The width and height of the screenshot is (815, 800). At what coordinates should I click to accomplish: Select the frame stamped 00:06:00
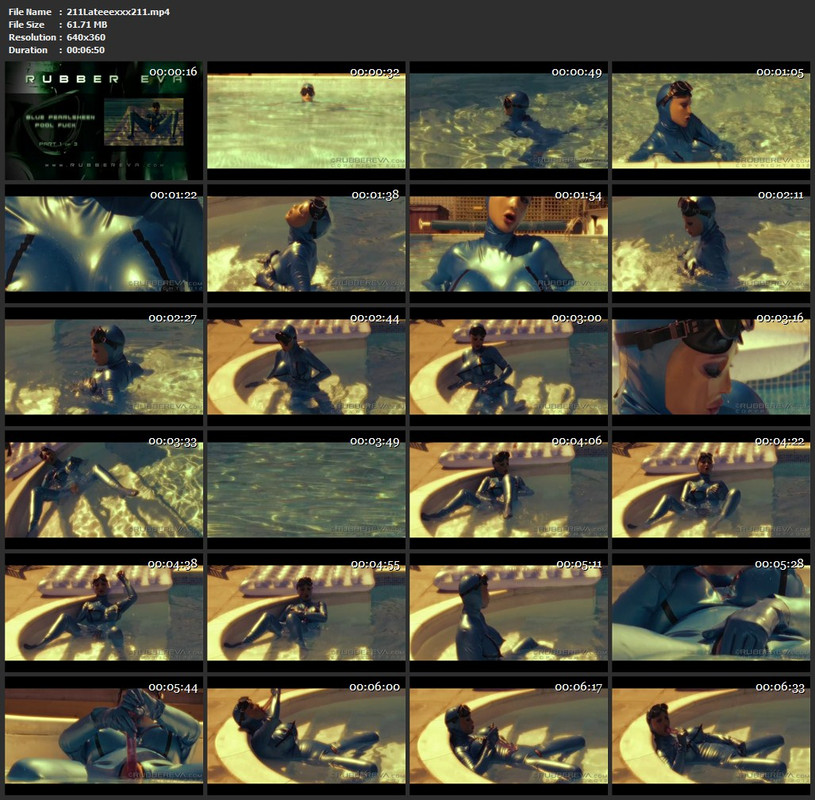306,735
